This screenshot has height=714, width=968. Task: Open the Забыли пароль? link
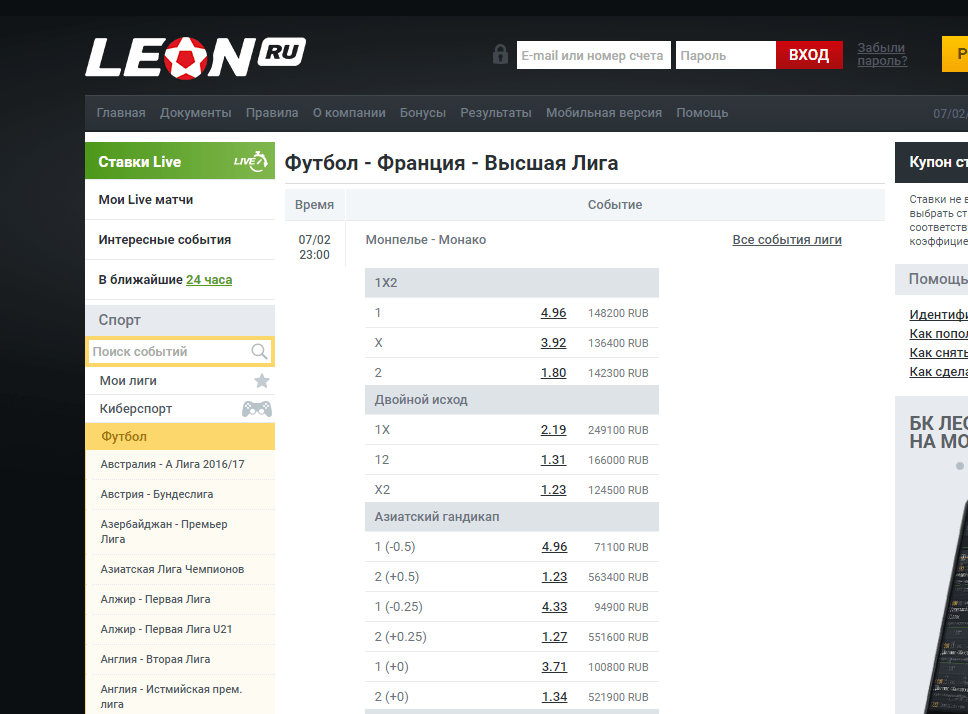[x=882, y=54]
